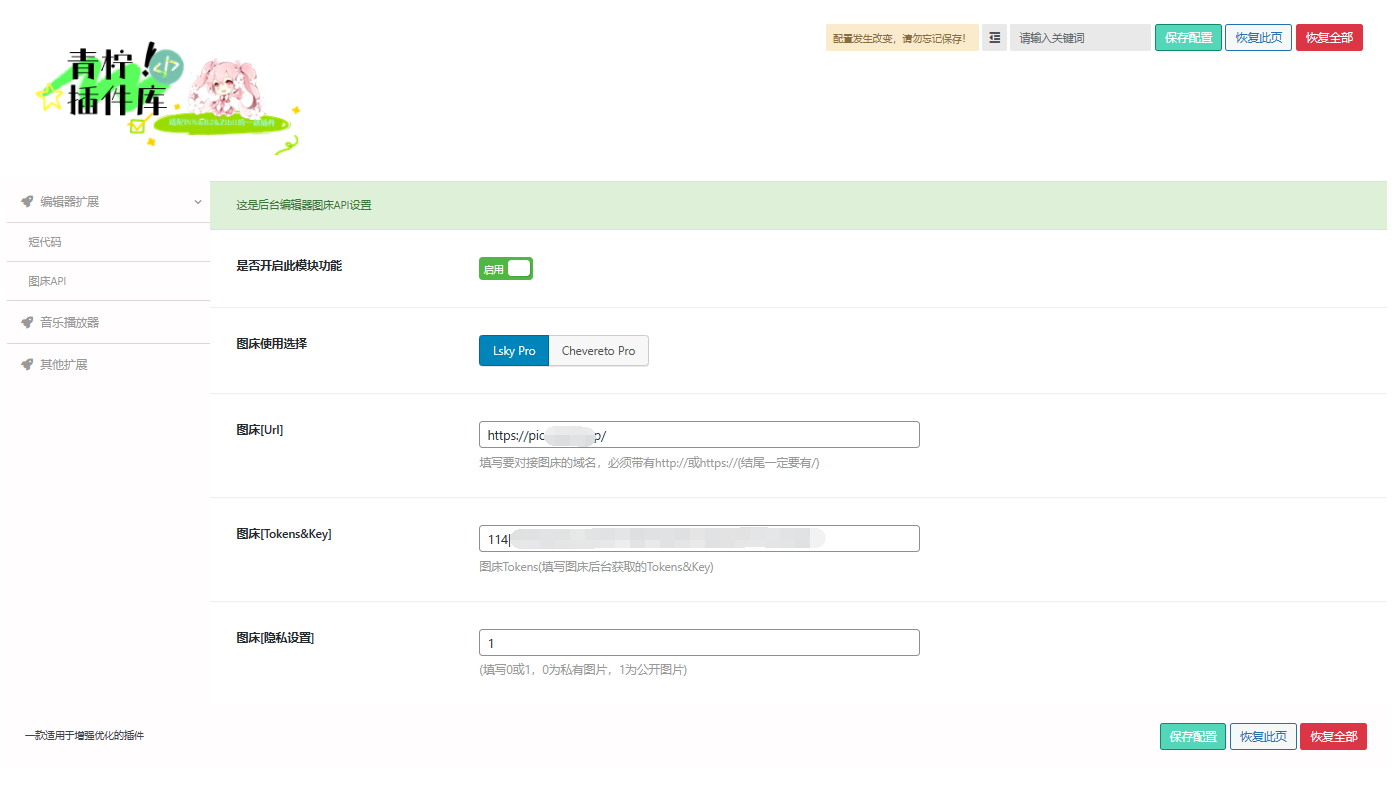The width and height of the screenshot is (1396, 807).
Task: Click the bottom 恢复全部 button
Action: pos(1333,736)
